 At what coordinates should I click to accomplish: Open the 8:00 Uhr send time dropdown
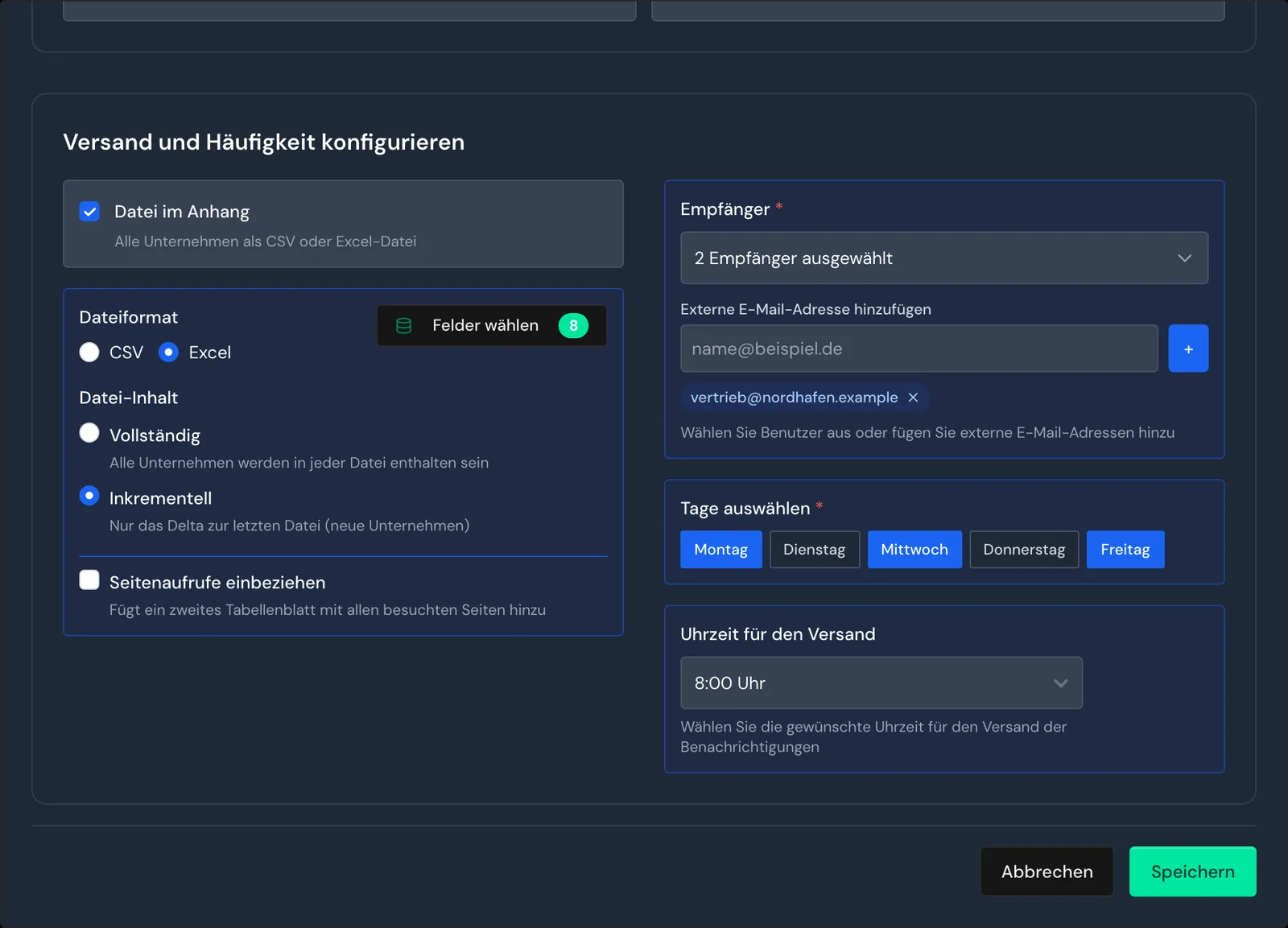pos(881,683)
